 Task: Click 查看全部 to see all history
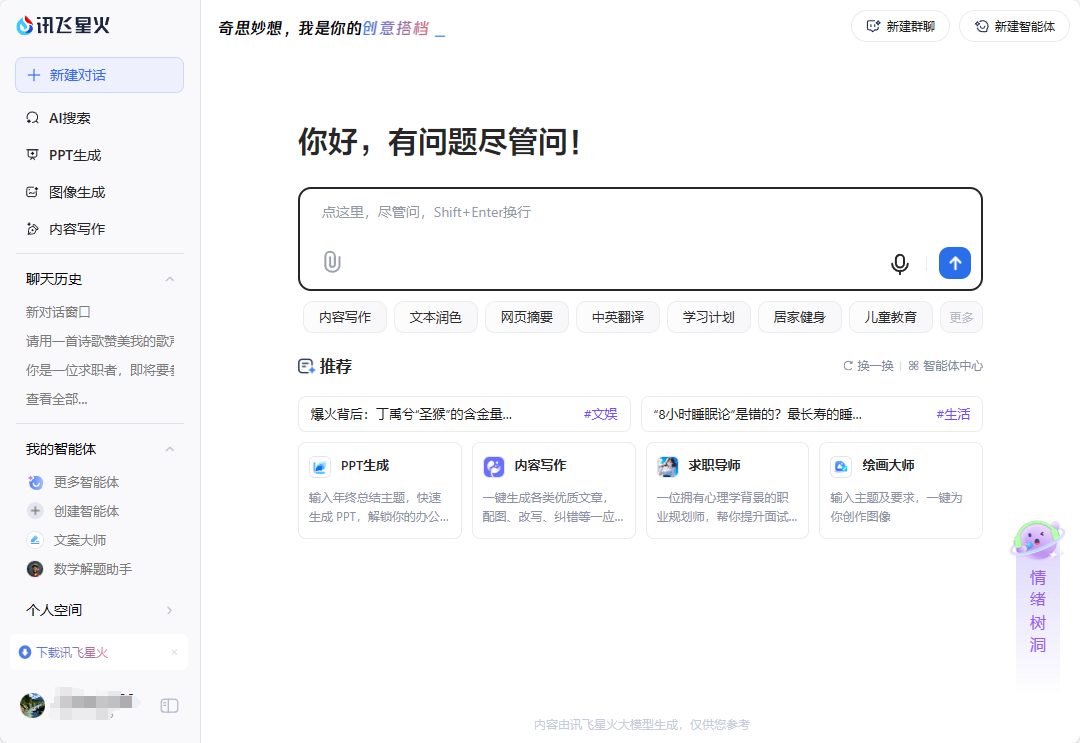tap(56, 399)
